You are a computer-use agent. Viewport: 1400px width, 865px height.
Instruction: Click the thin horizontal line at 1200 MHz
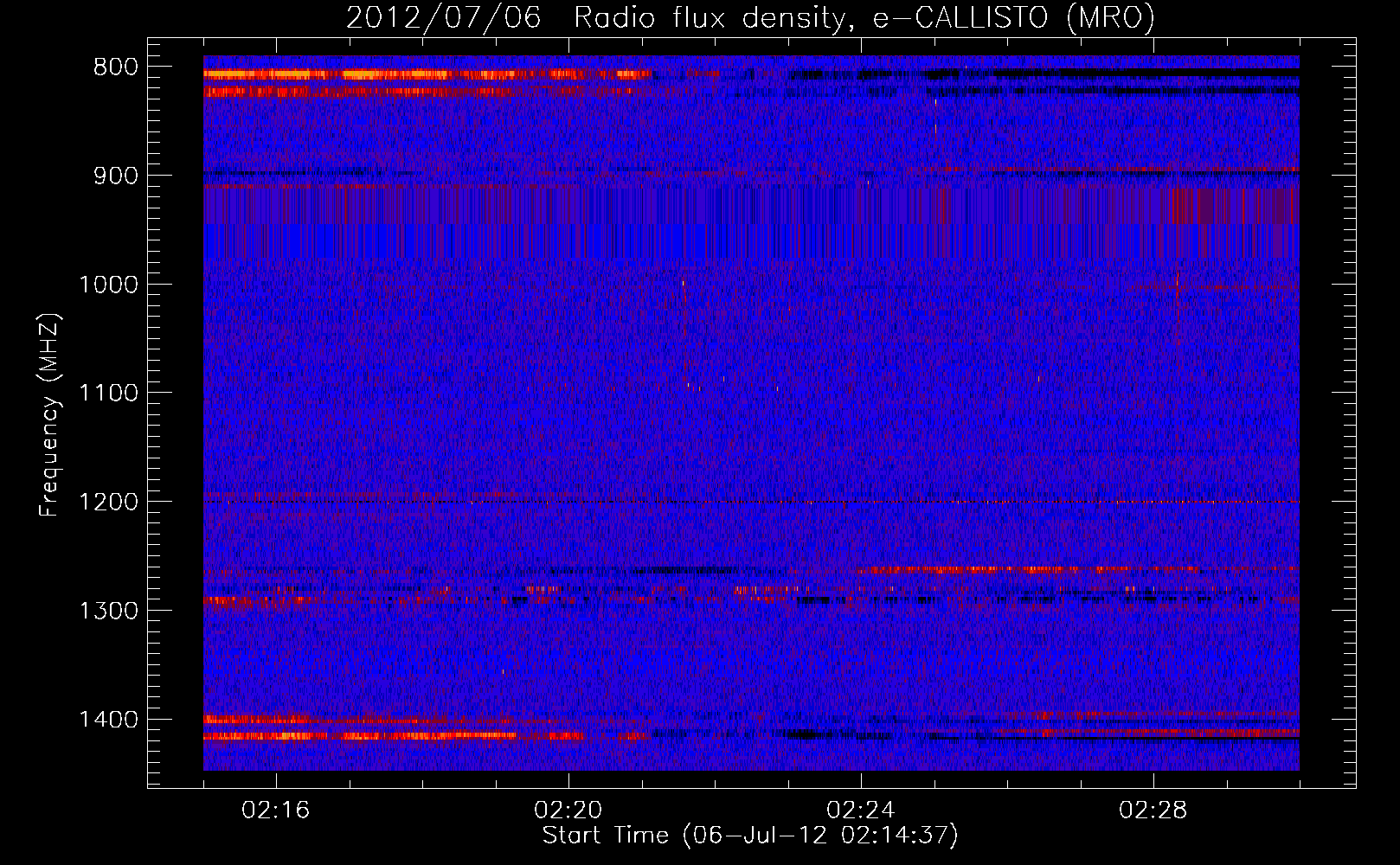click(751, 502)
